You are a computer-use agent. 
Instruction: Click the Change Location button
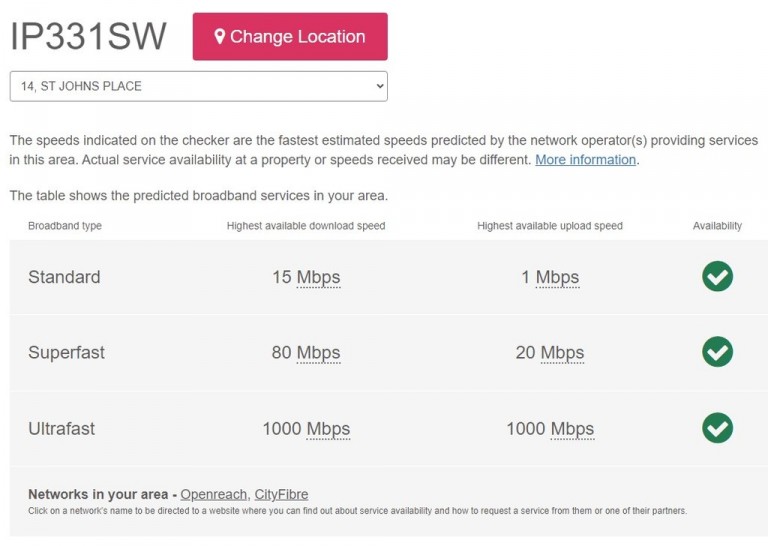coord(290,37)
